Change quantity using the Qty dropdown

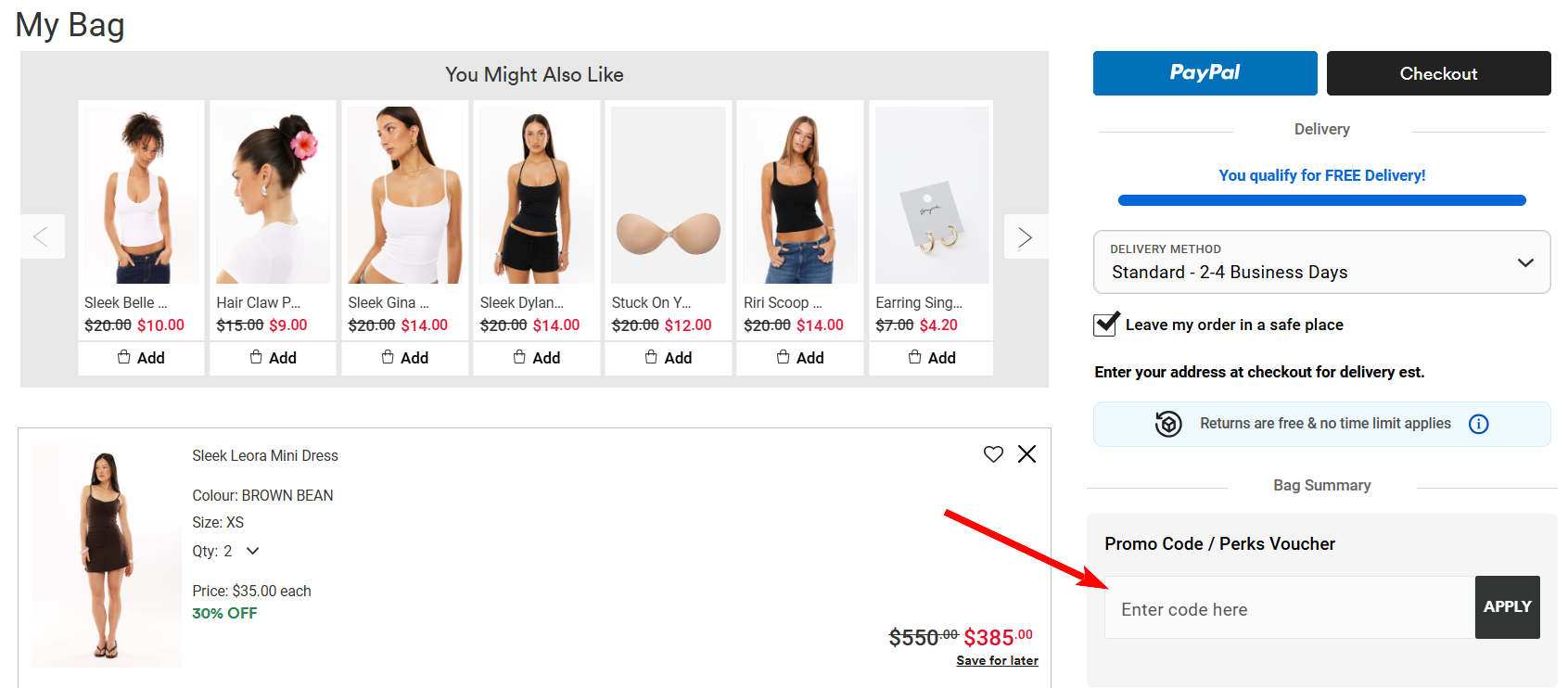(250, 550)
